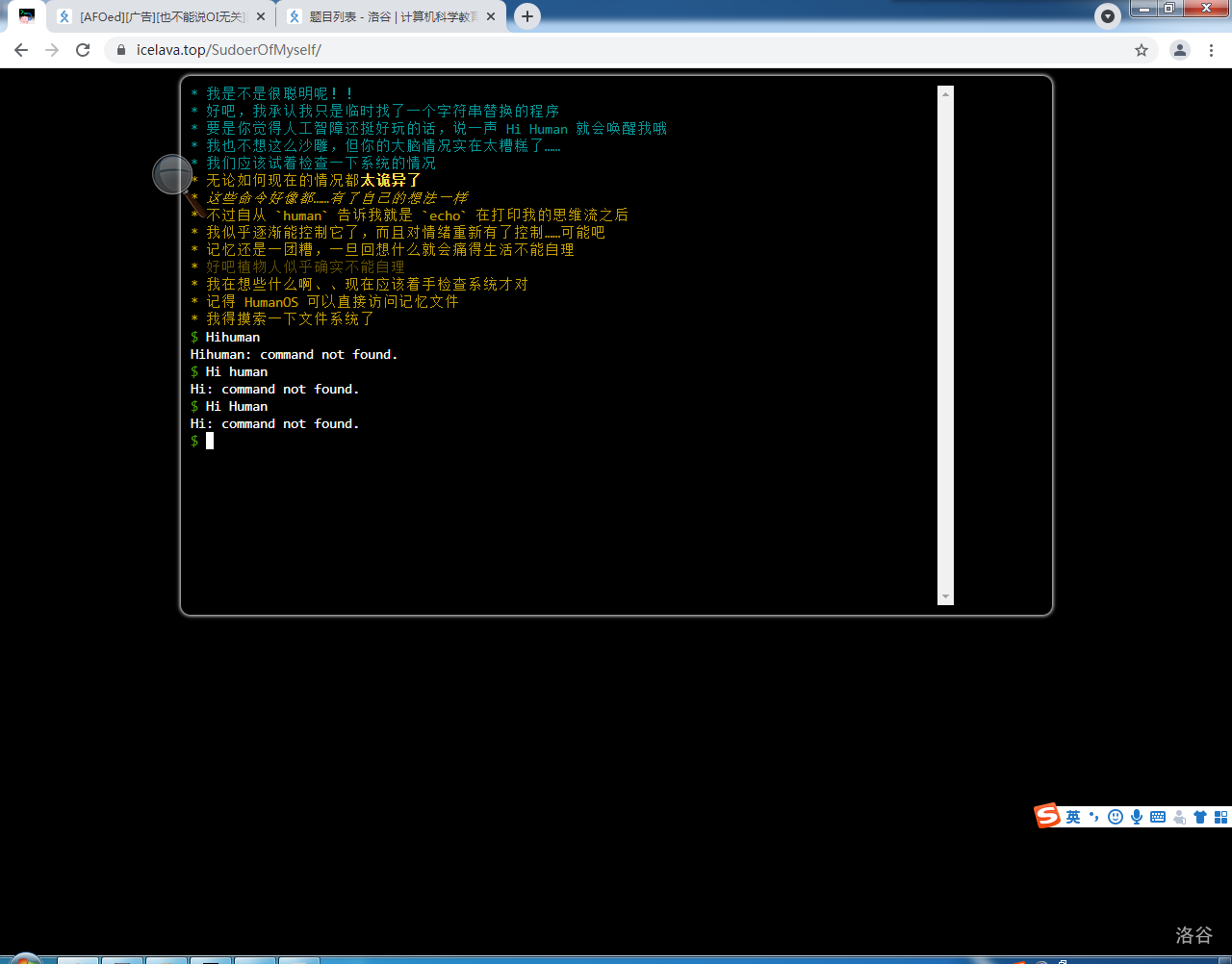Open the Chrome profile avatar

[1179, 50]
